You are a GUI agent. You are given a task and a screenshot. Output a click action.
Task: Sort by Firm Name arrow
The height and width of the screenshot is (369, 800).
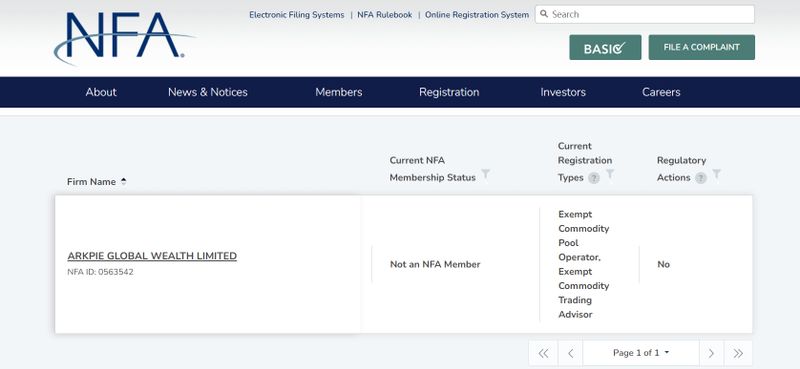123,182
